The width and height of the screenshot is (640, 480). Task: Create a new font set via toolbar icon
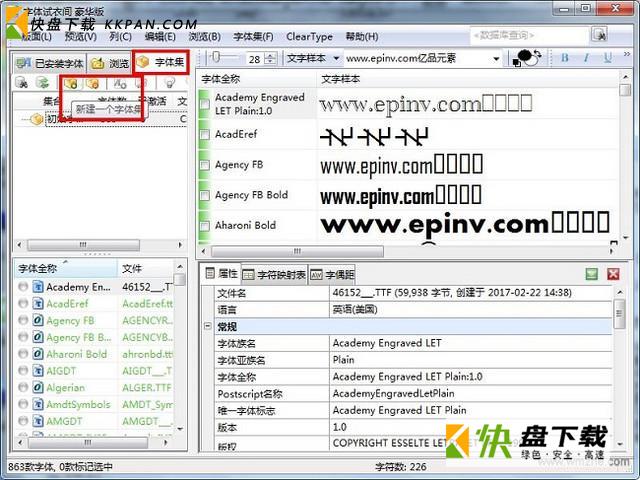[x=71, y=84]
